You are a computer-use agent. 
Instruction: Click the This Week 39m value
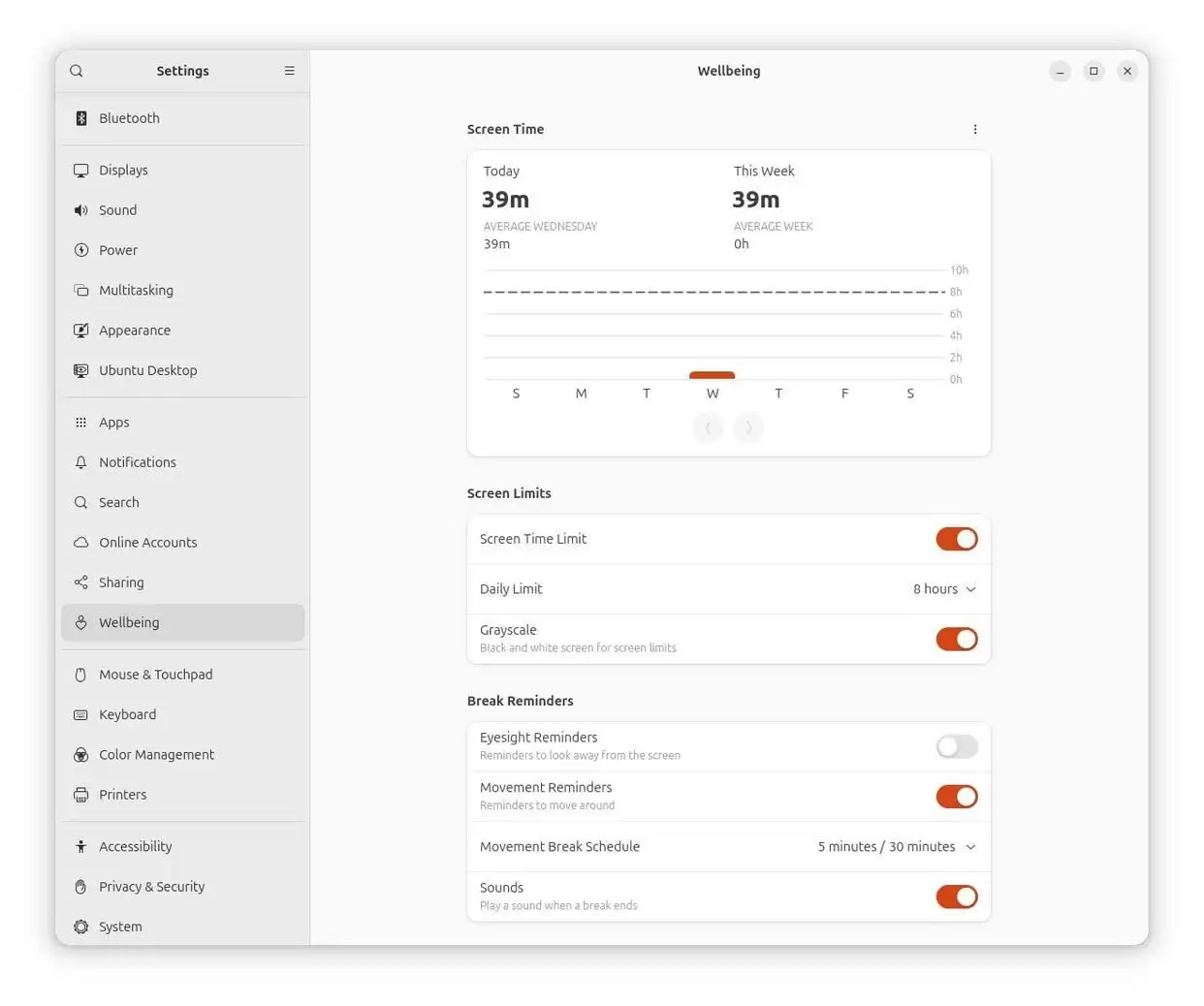pyautogui.click(x=755, y=200)
